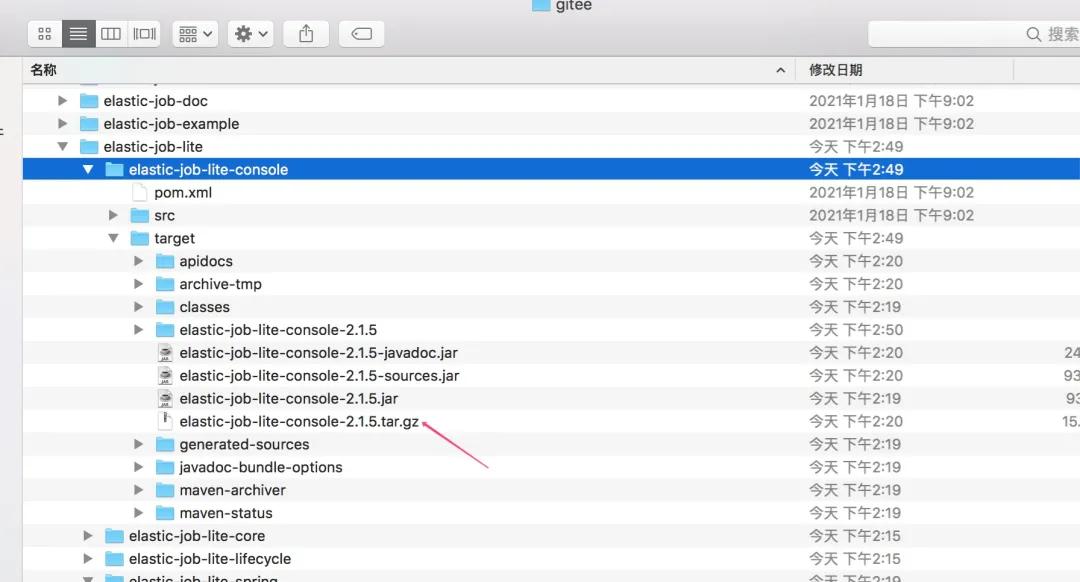Select elastic-job-lite-console-2.1.5.tar.gz file
This screenshot has width=1080, height=582.
click(298, 422)
